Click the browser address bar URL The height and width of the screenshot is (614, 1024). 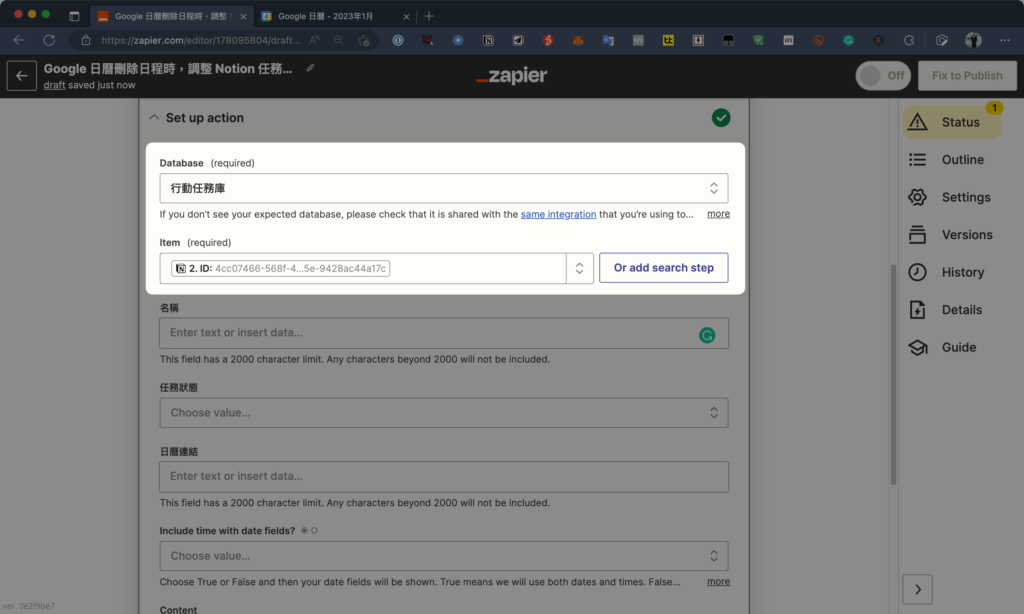(200, 40)
